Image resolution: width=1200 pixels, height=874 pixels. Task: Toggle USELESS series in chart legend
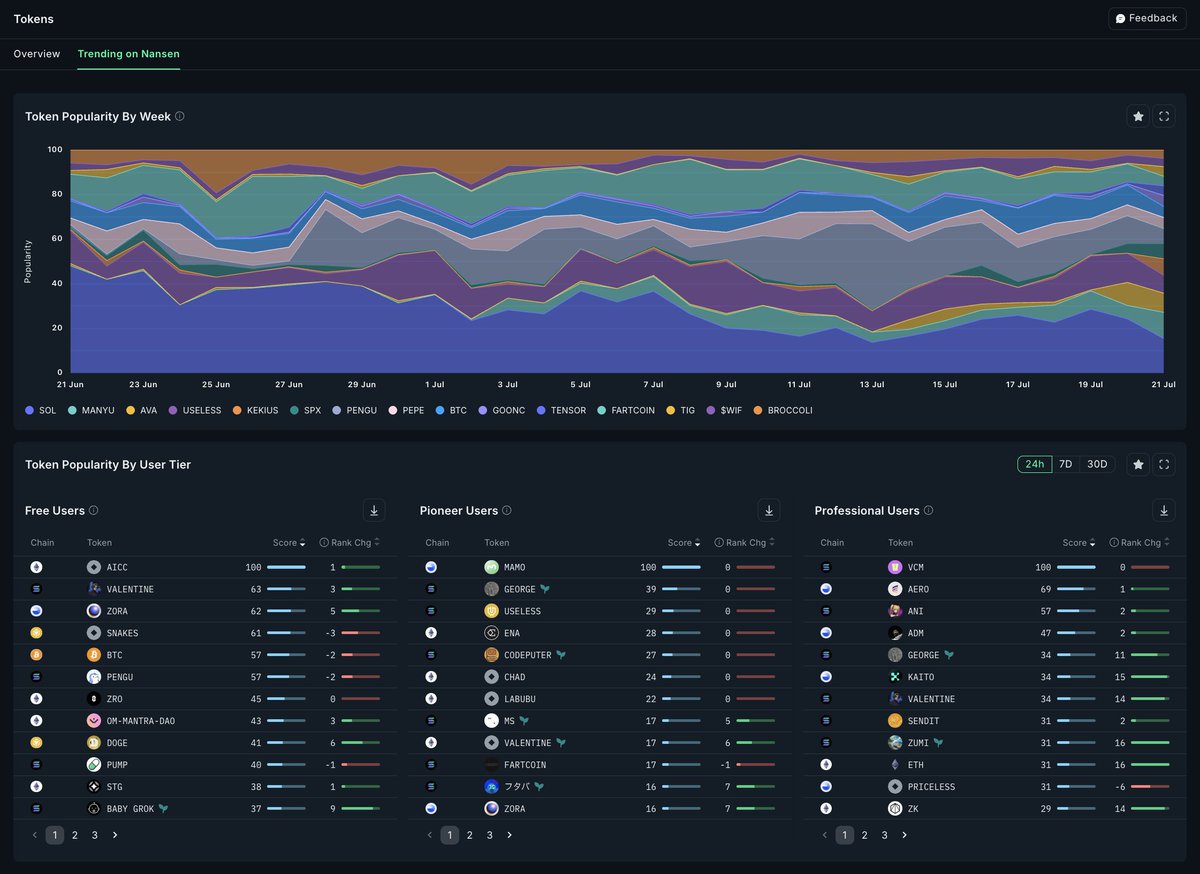click(x=195, y=410)
